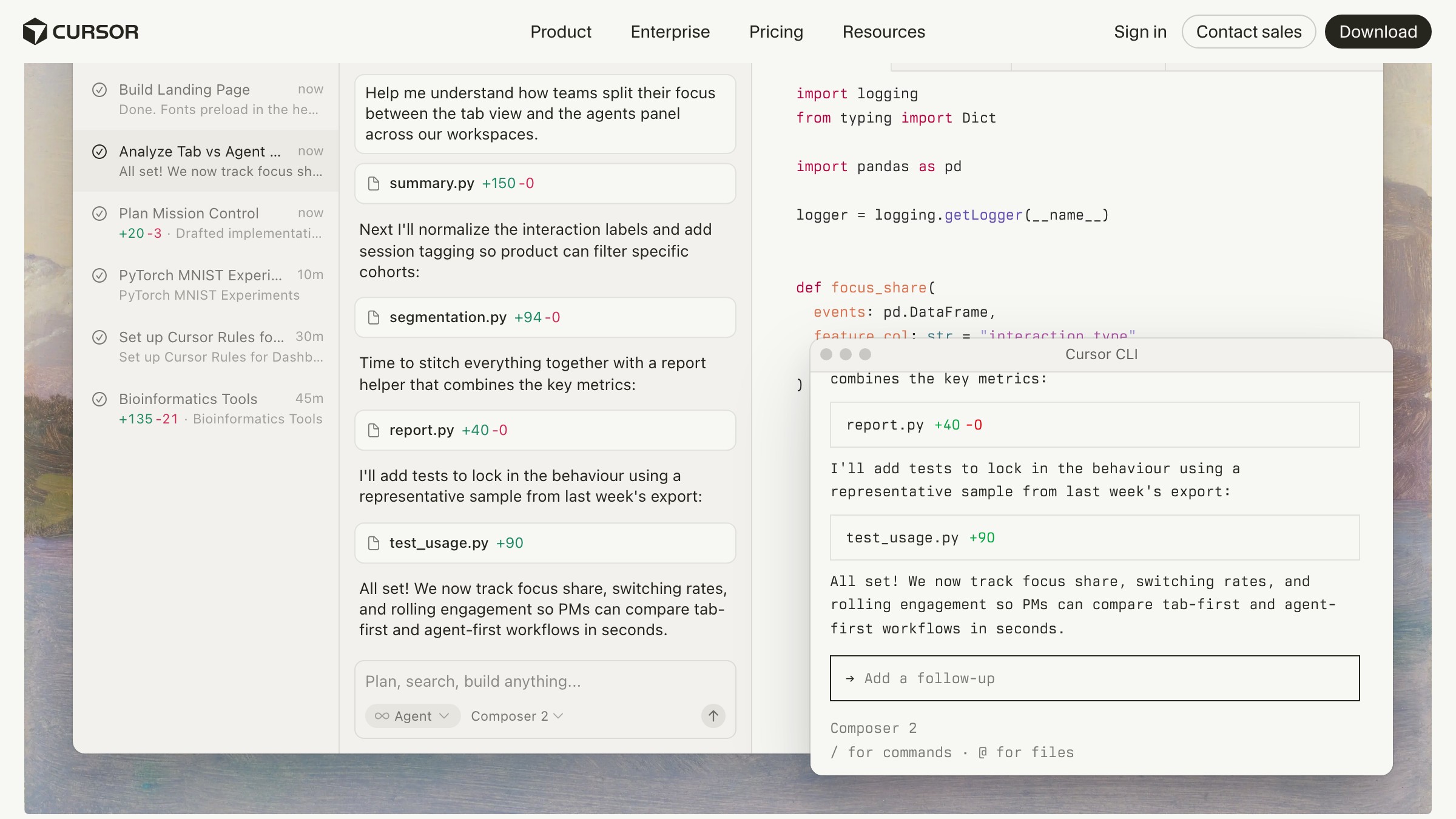The height and width of the screenshot is (819, 1456).
Task: Open the Product menu
Action: [561, 32]
